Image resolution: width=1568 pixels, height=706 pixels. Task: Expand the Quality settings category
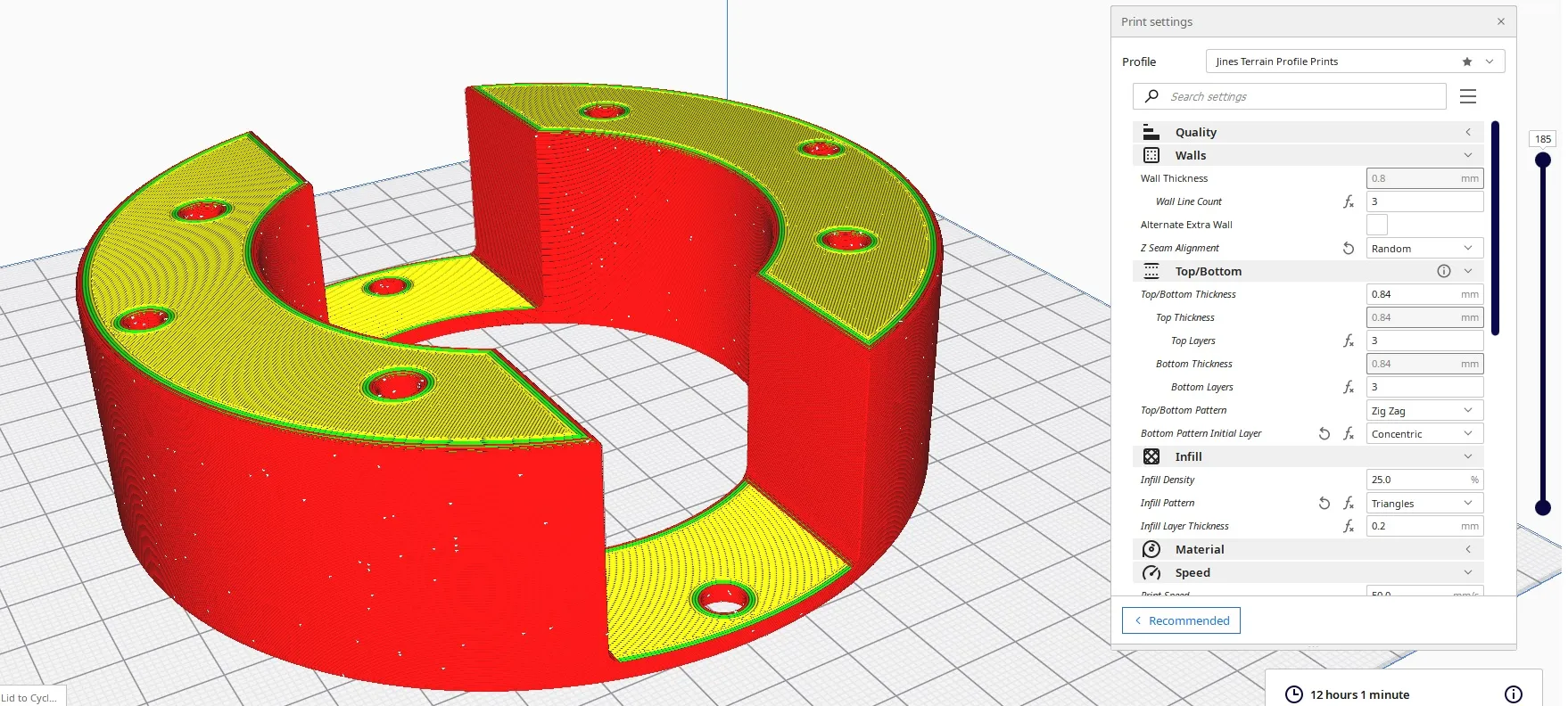[x=1308, y=132]
